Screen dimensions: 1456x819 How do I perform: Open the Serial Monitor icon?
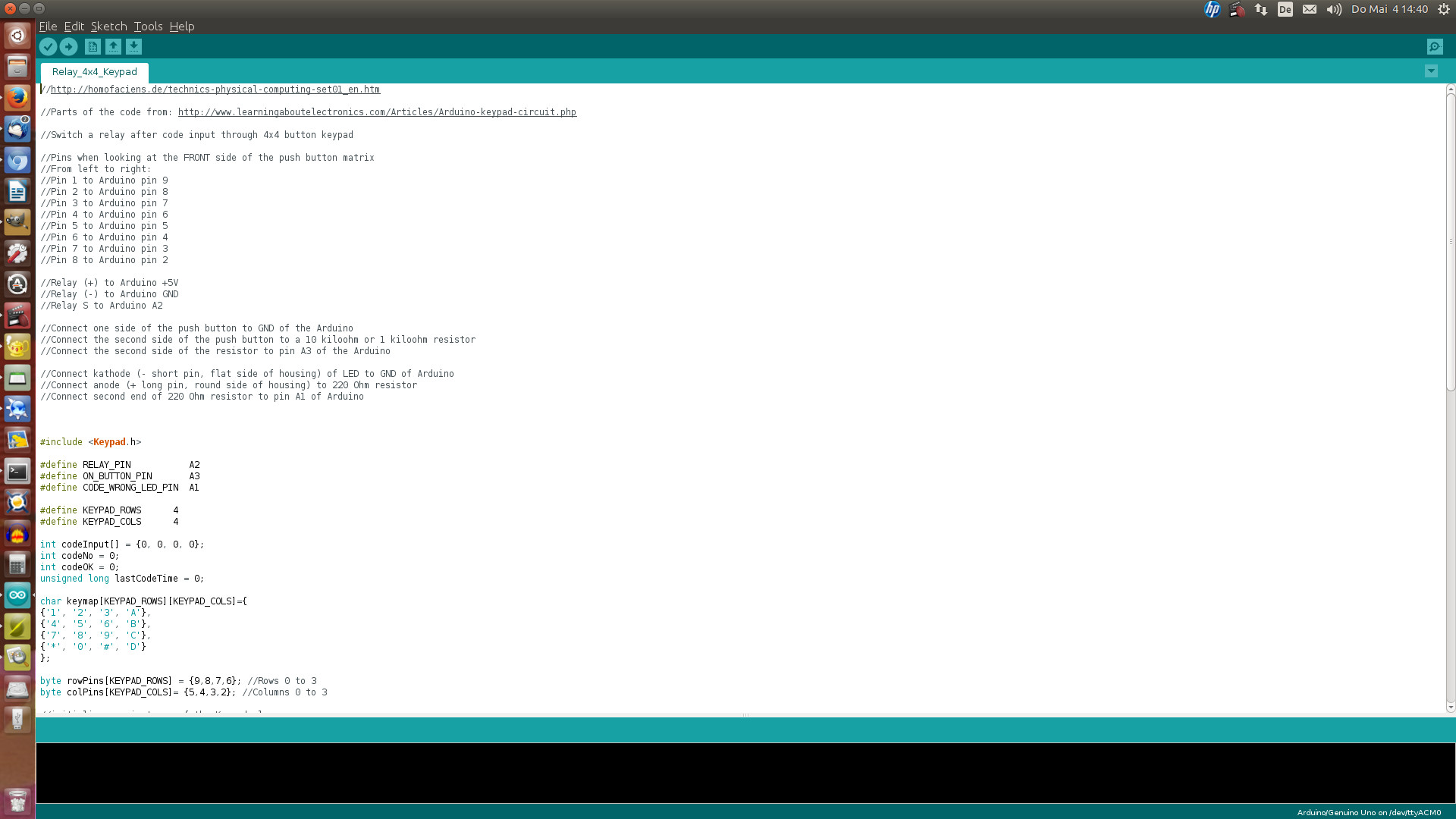[x=1435, y=47]
